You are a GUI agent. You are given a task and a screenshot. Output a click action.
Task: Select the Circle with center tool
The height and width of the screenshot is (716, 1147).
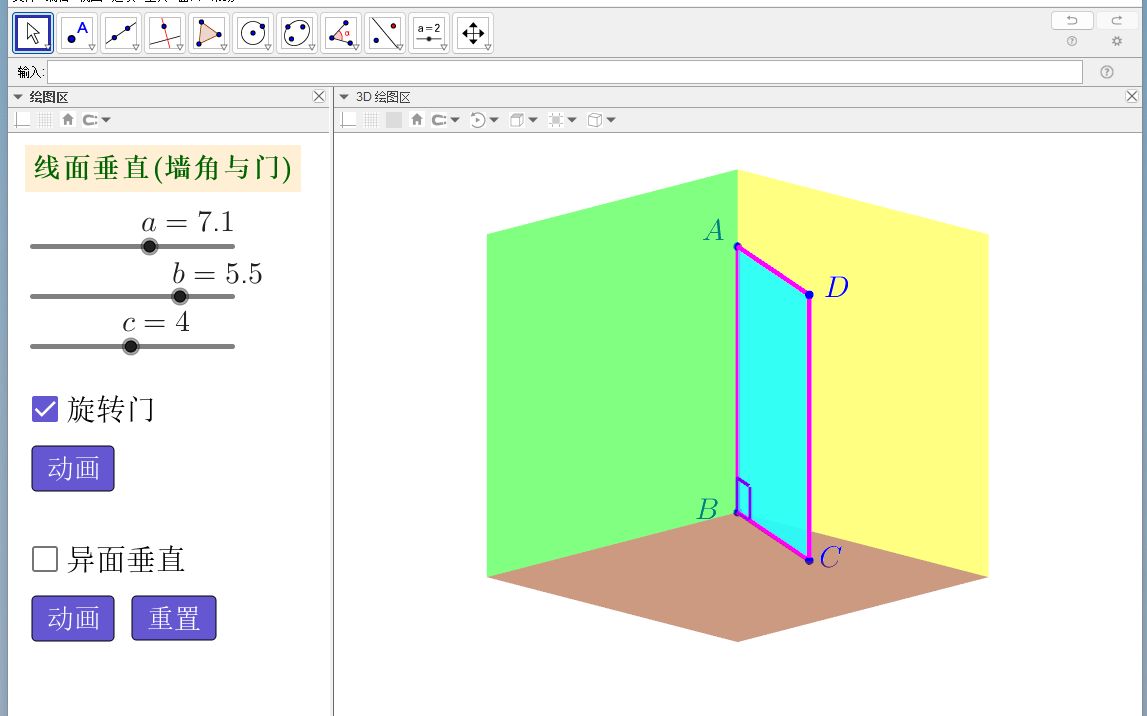pos(252,34)
